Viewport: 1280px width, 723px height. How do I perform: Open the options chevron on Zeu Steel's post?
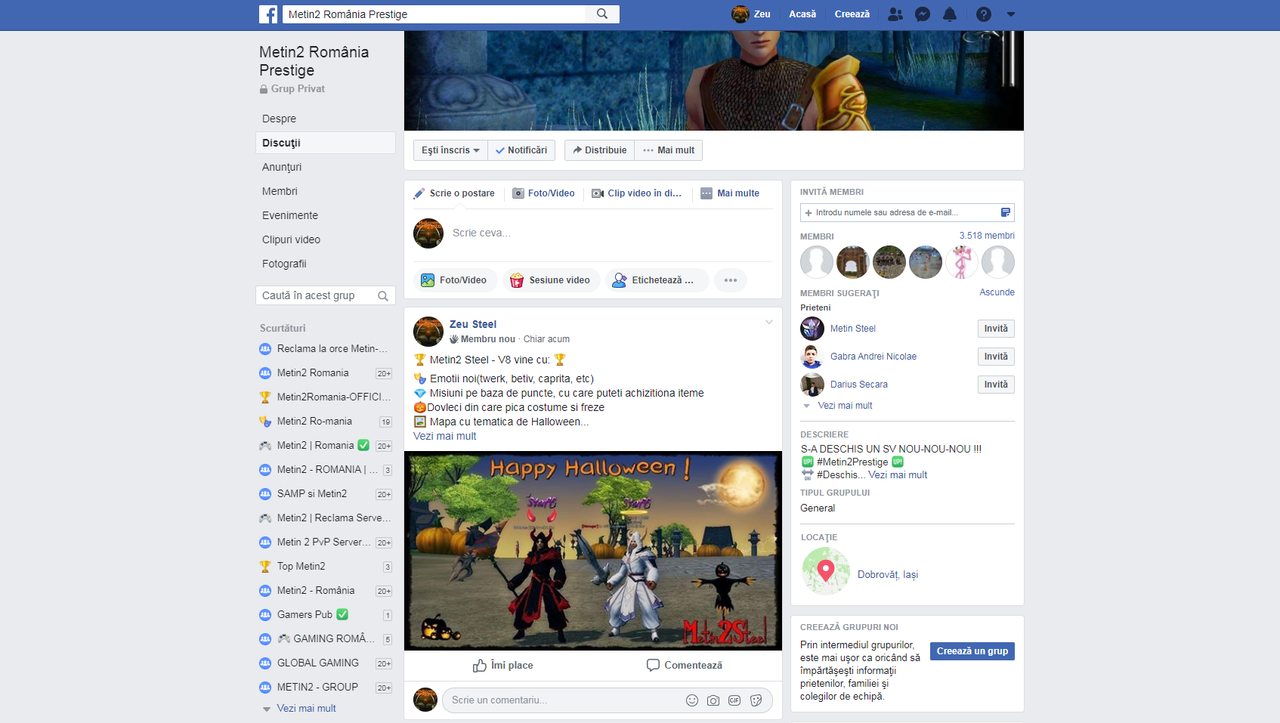tap(768, 322)
